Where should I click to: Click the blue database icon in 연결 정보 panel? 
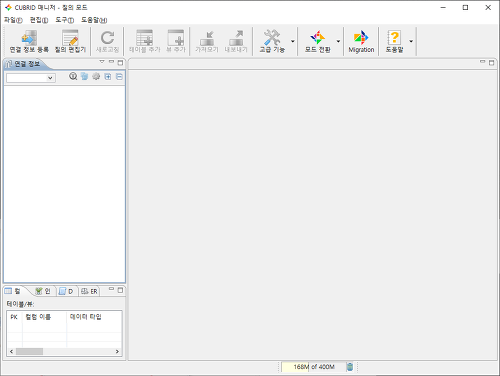(85, 76)
